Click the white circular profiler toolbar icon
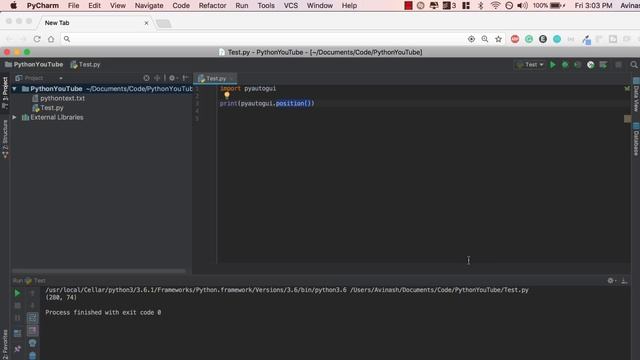This screenshot has width=640, height=360. (x=590, y=64)
